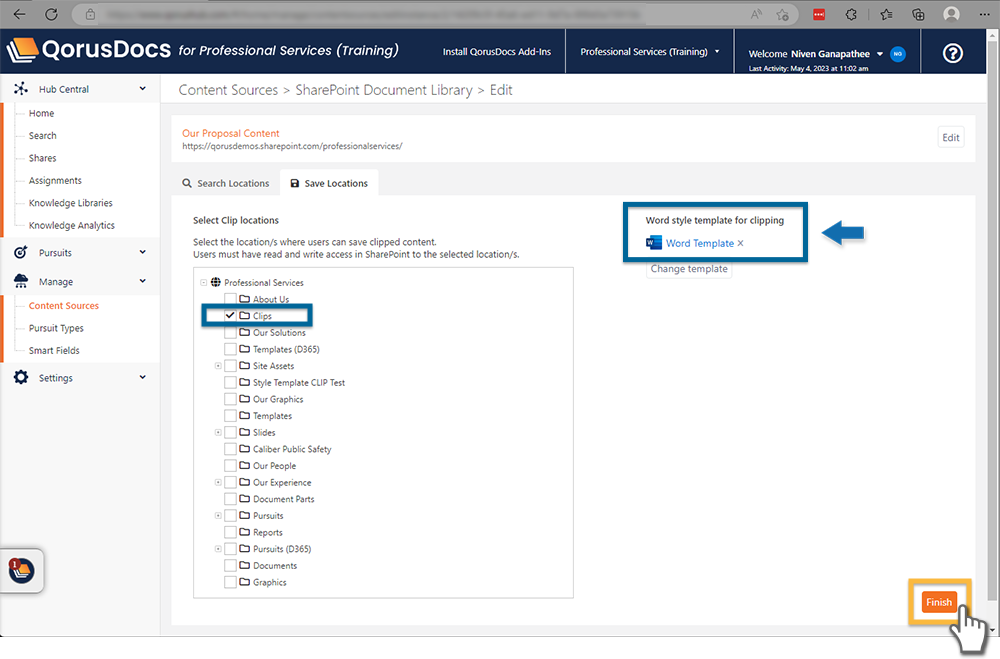The width and height of the screenshot is (1000, 659).
Task: Check the About Us folder checkbox
Action: [x=230, y=299]
